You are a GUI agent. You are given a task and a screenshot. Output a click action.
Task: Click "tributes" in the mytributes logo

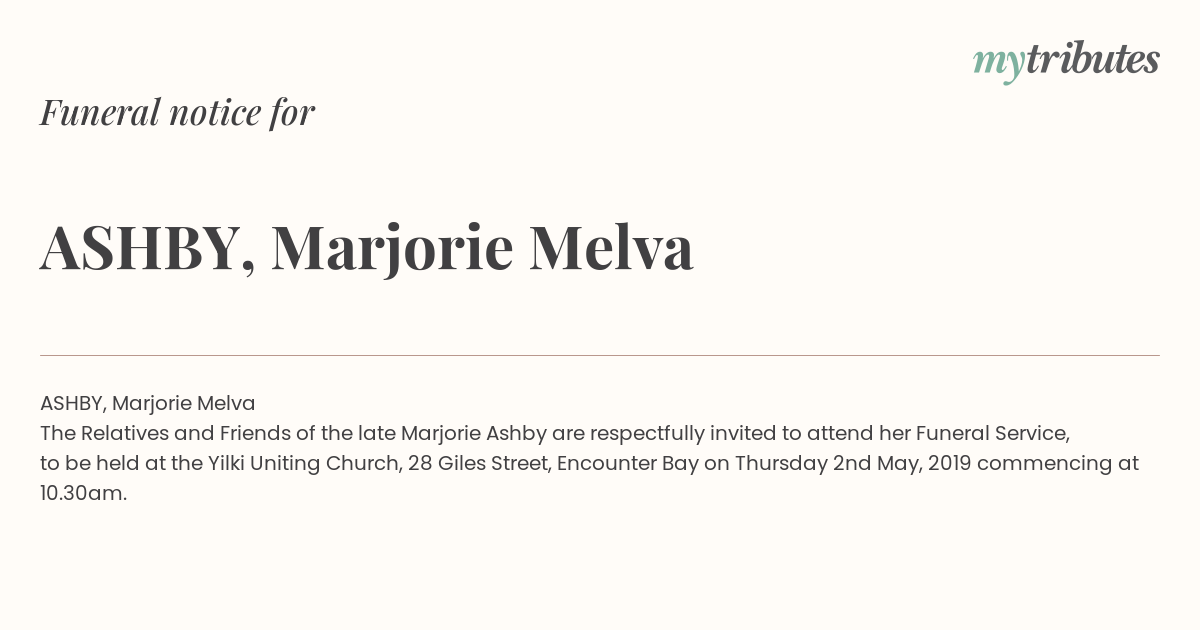pos(1092,59)
